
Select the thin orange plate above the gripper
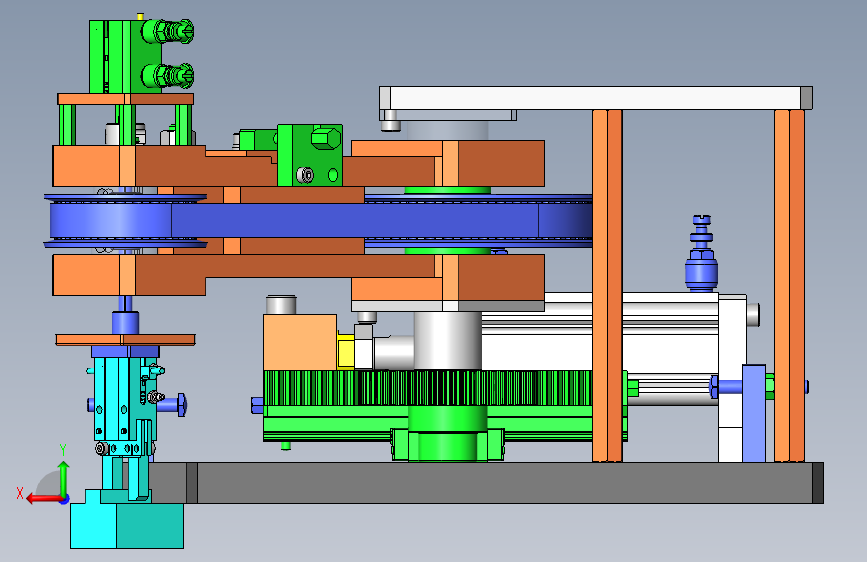[126, 340]
